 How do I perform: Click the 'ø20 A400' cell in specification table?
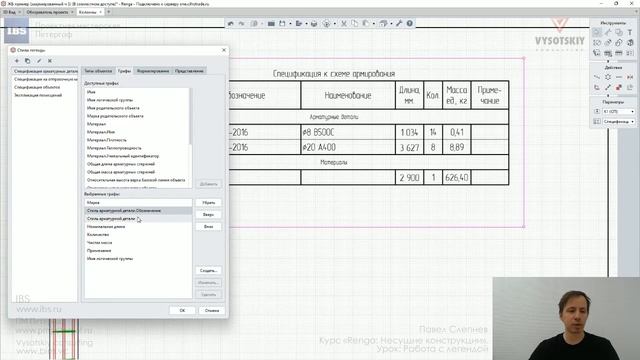click(x=348, y=147)
